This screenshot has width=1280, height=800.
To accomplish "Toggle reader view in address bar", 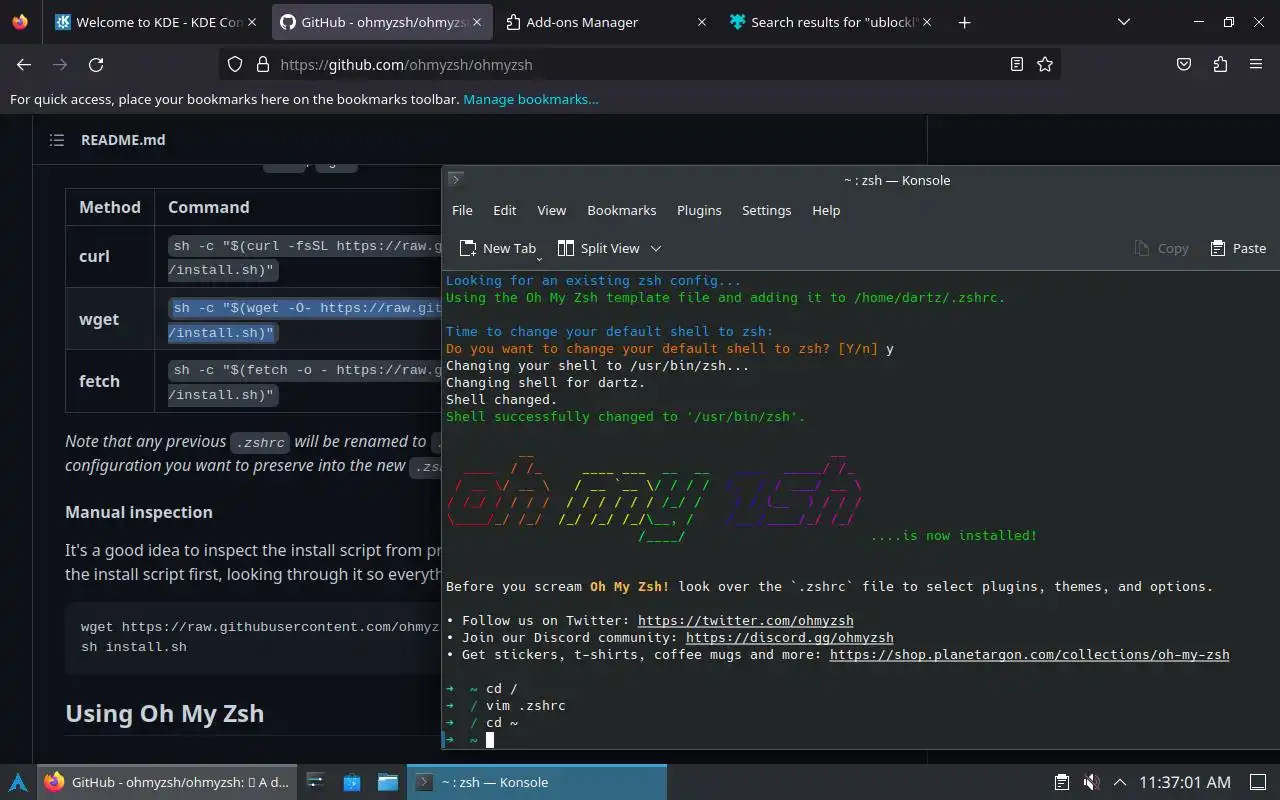I will tap(1017, 64).
